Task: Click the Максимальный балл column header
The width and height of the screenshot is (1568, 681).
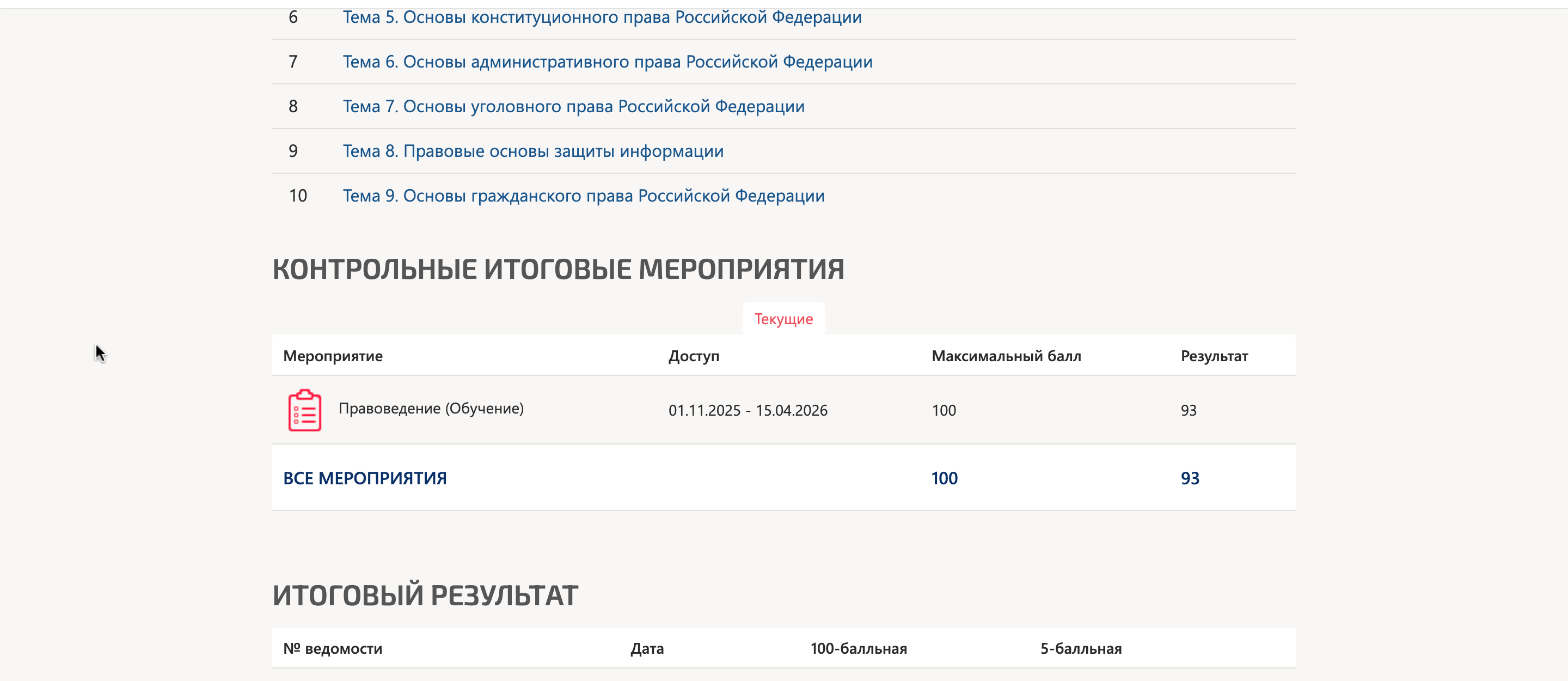Action: coord(1006,356)
